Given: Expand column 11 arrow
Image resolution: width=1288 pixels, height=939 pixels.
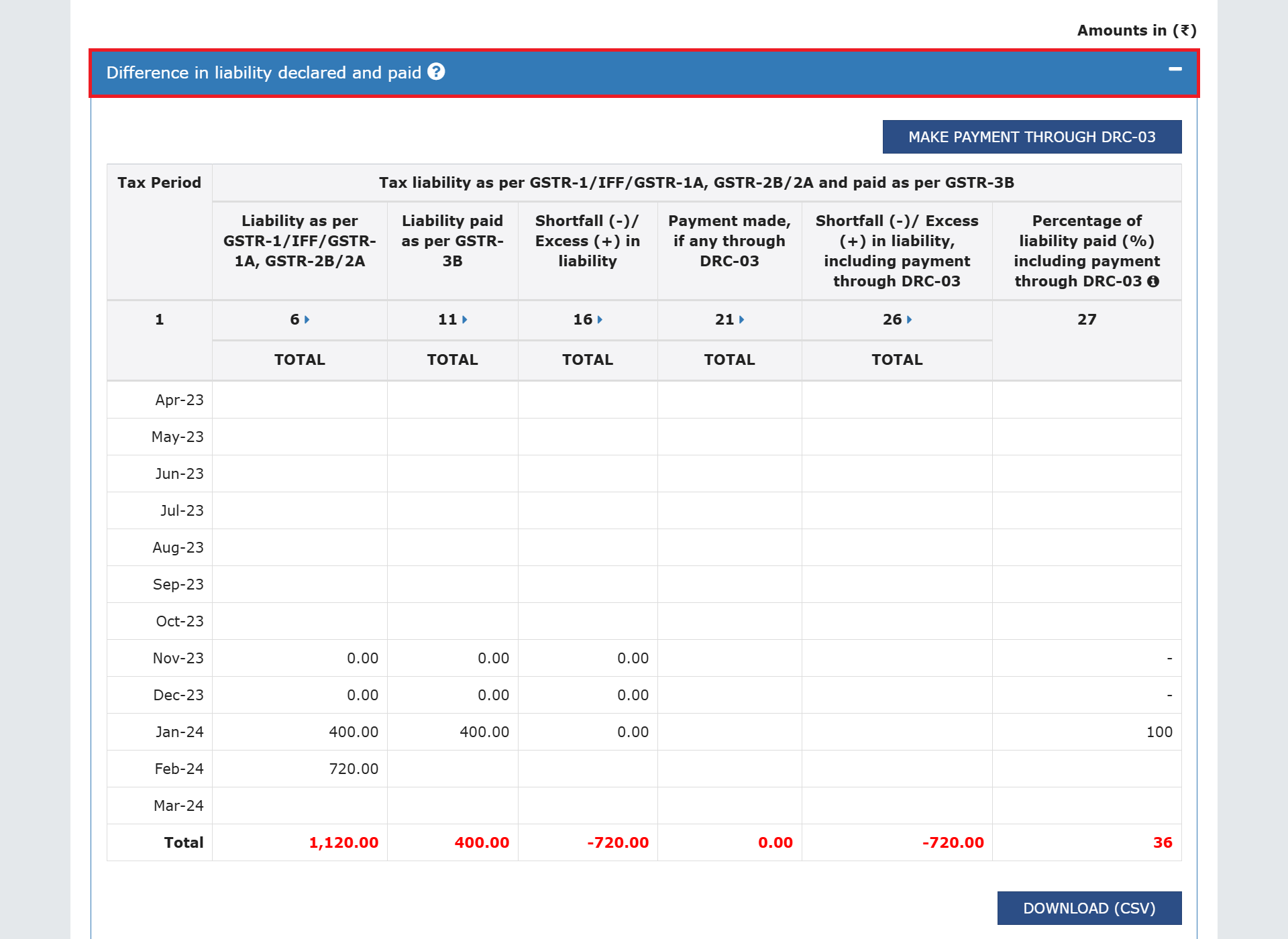Looking at the screenshot, I should tap(464, 320).
